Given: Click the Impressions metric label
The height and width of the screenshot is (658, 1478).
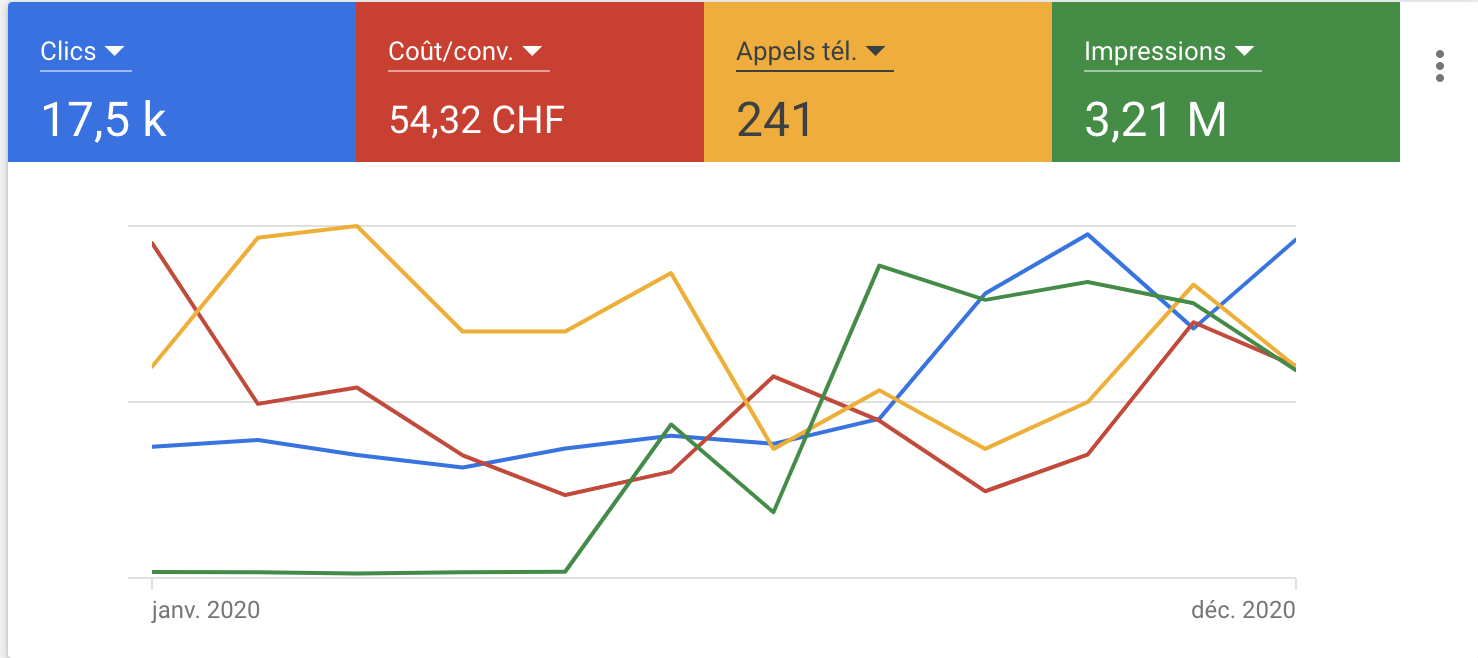Looking at the screenshot, I should (x=1155, y=52).
